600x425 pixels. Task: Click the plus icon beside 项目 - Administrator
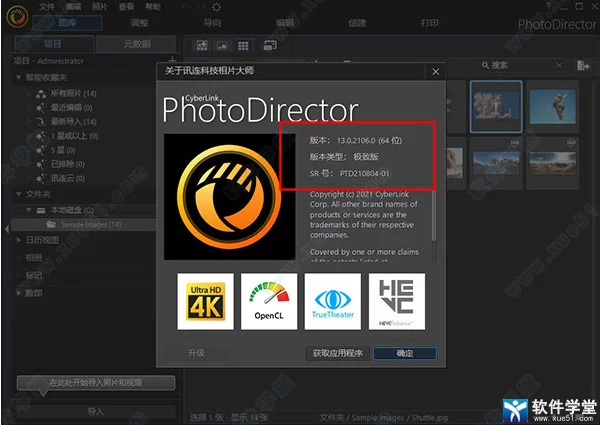(172, 60)
